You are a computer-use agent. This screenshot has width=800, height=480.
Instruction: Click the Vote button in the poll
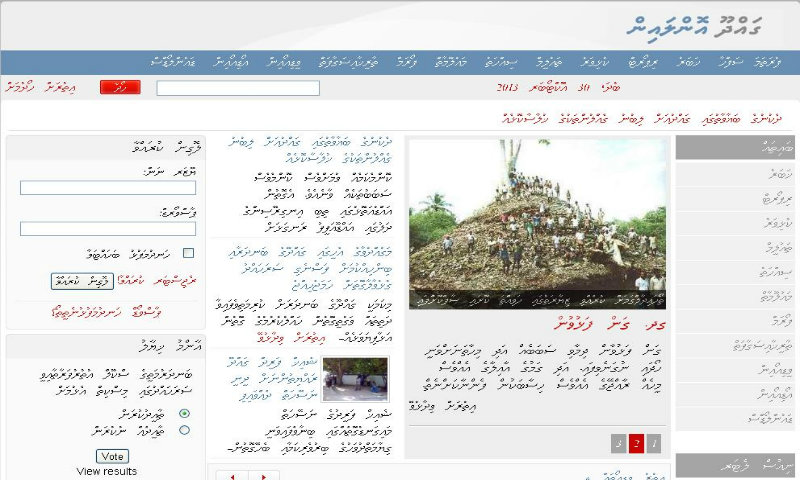pyautogui.click(x=112, y=456)
